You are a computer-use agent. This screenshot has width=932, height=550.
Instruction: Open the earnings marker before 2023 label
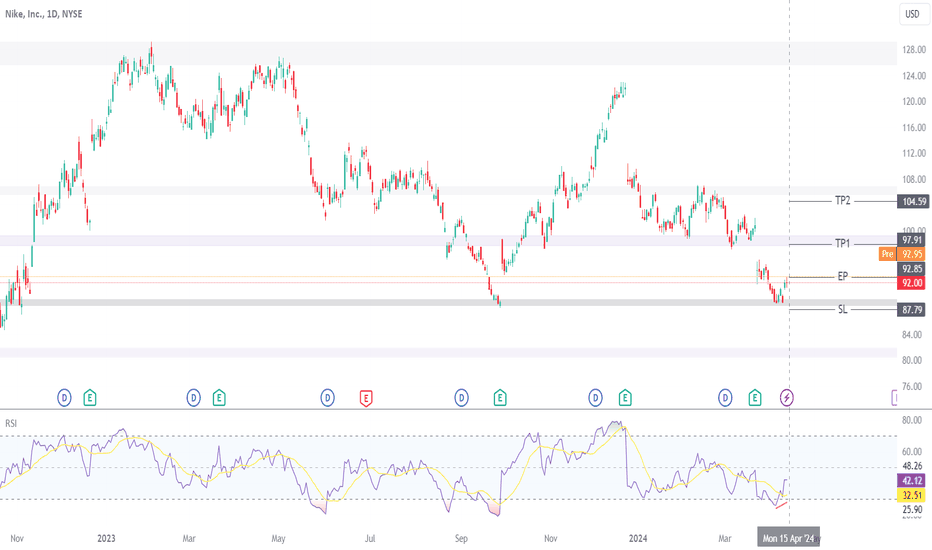point(90,397)
